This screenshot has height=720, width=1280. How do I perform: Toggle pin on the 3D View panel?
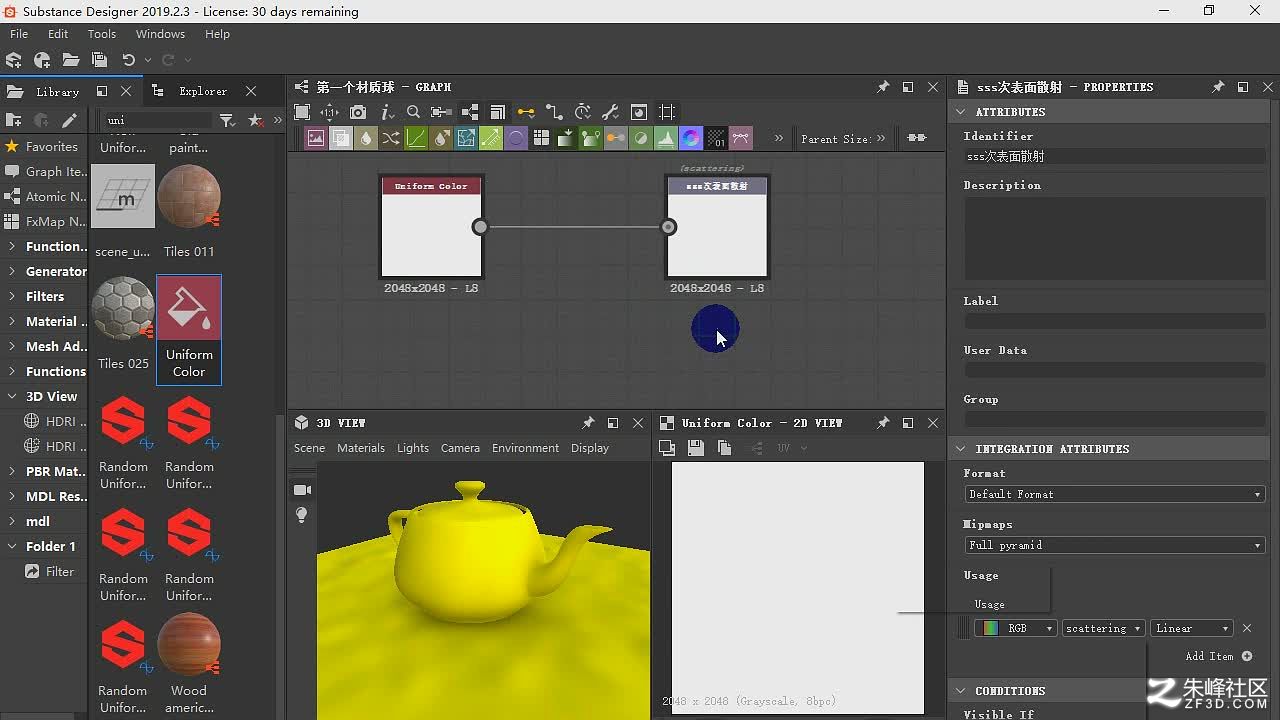pos(588,423)
